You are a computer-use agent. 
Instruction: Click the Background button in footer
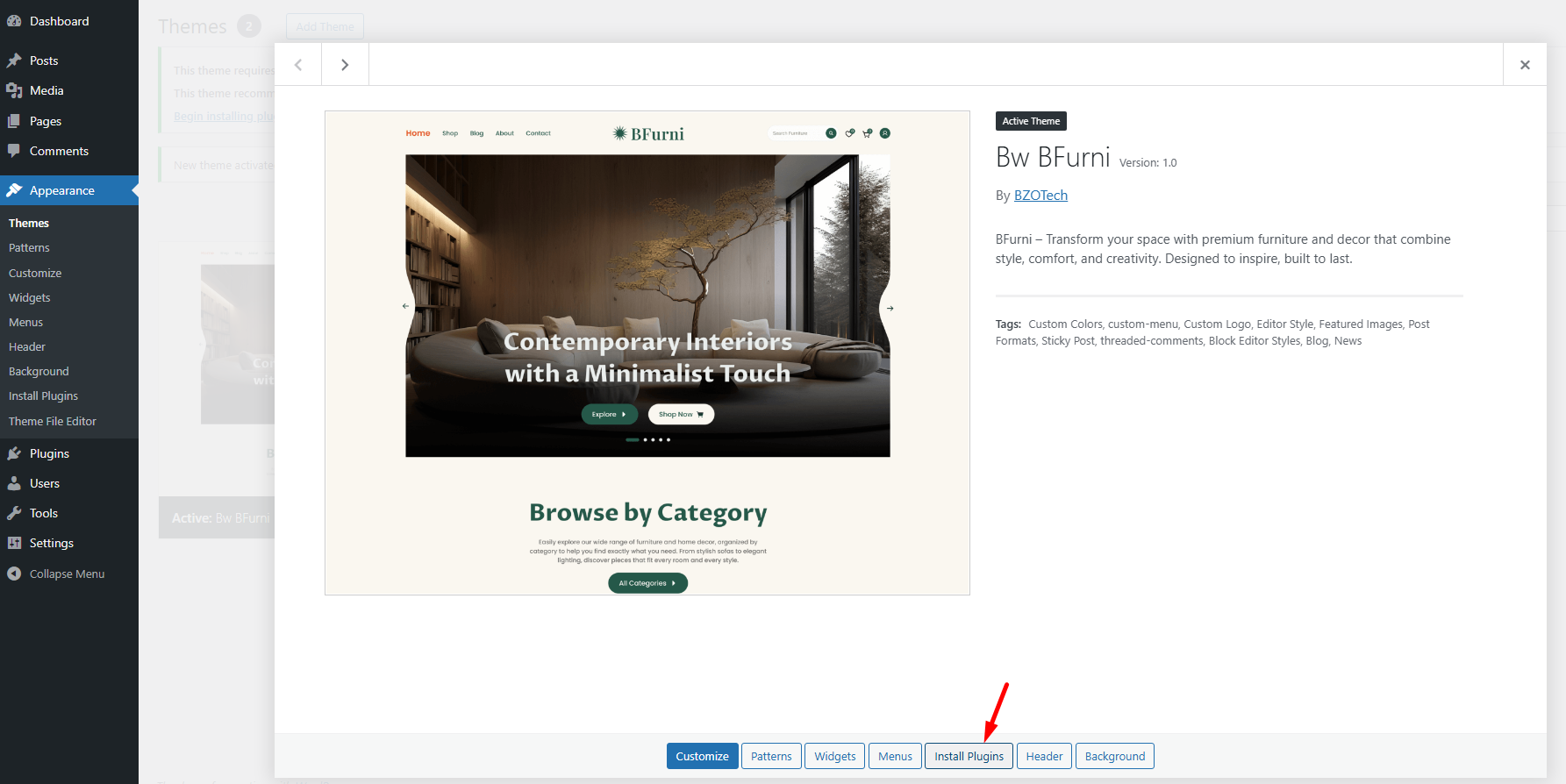pos(1115,756)
